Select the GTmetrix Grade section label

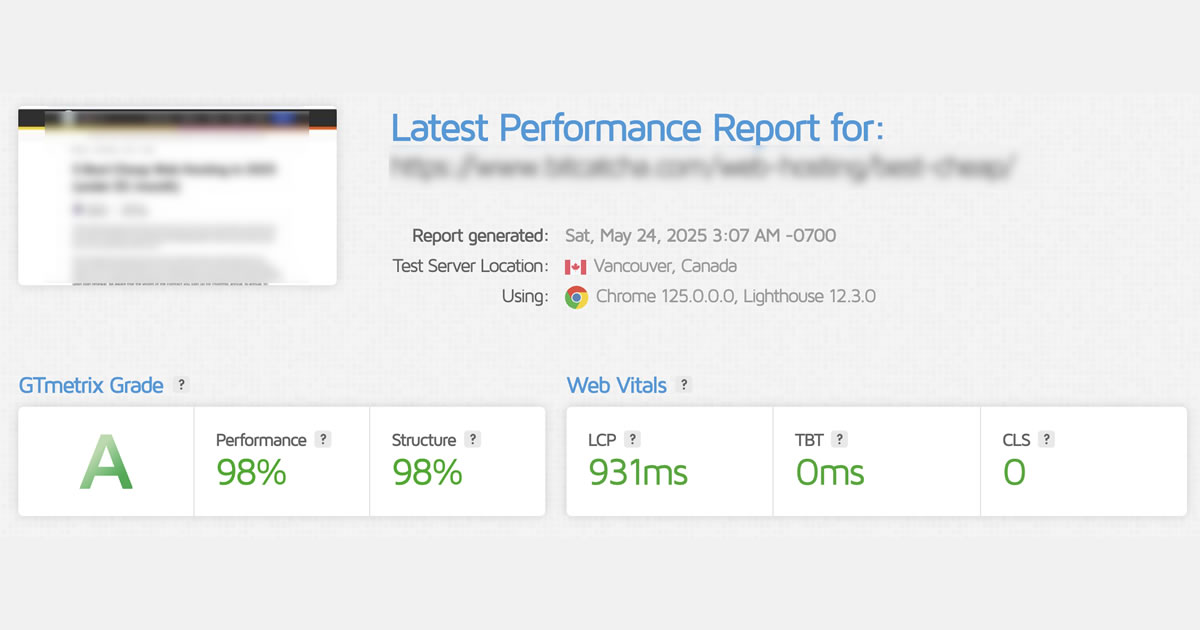pos(91,385)
